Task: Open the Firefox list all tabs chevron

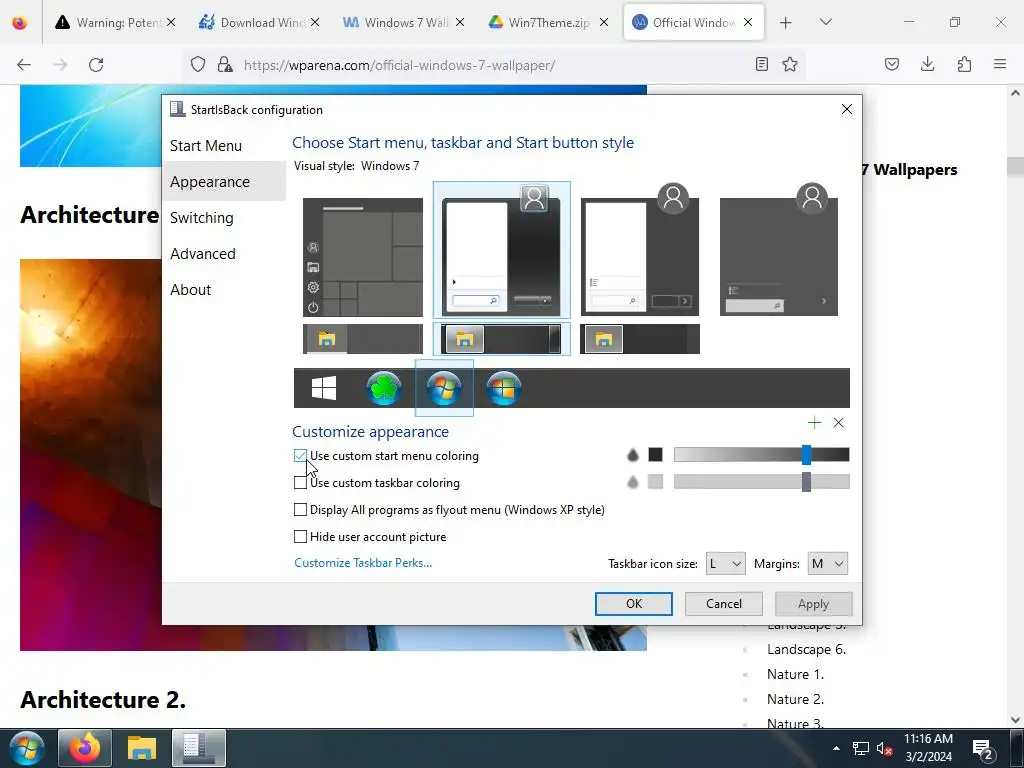Action: click(825, 22)
